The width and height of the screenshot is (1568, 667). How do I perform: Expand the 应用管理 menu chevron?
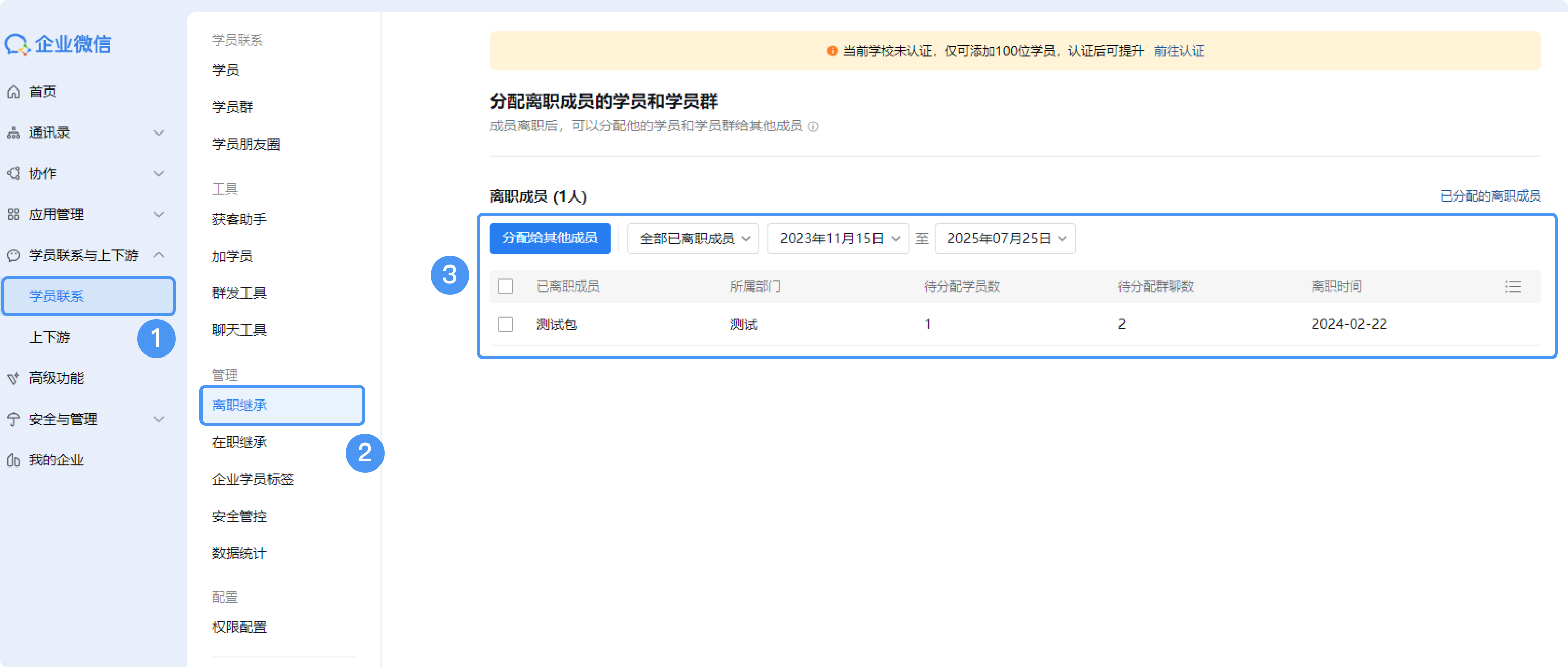point(159,214)
